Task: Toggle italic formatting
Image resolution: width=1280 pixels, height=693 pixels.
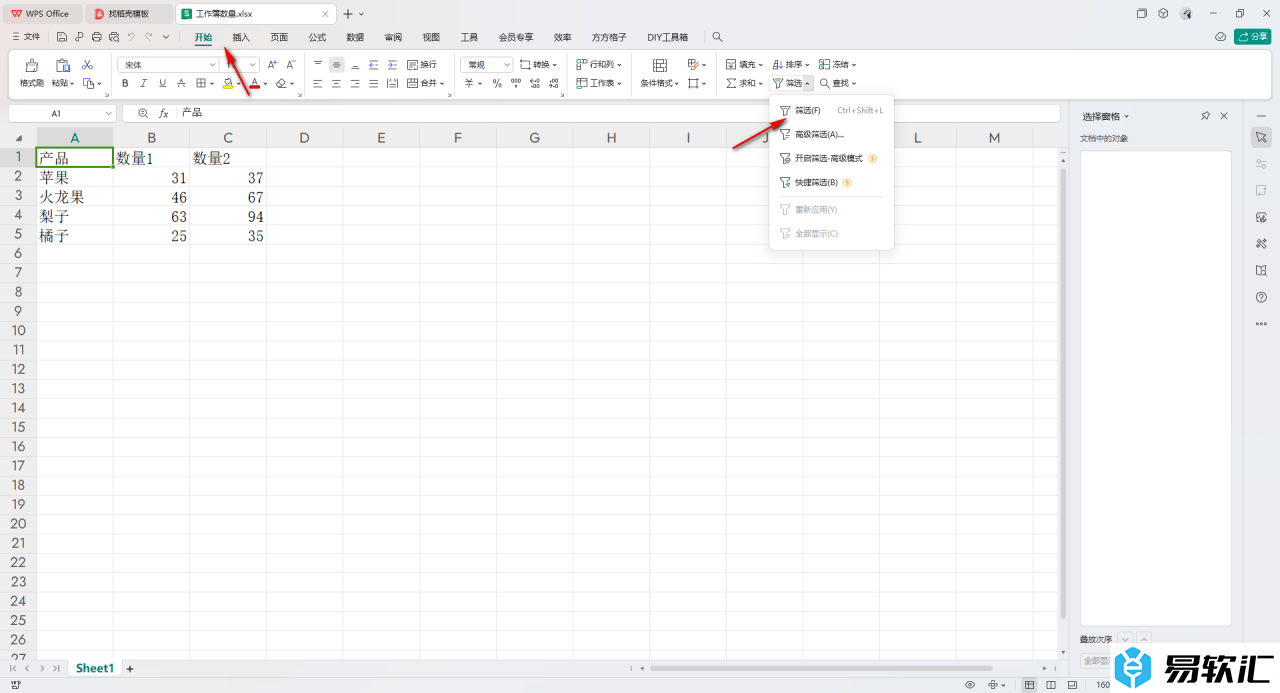Action: point(143,83)
